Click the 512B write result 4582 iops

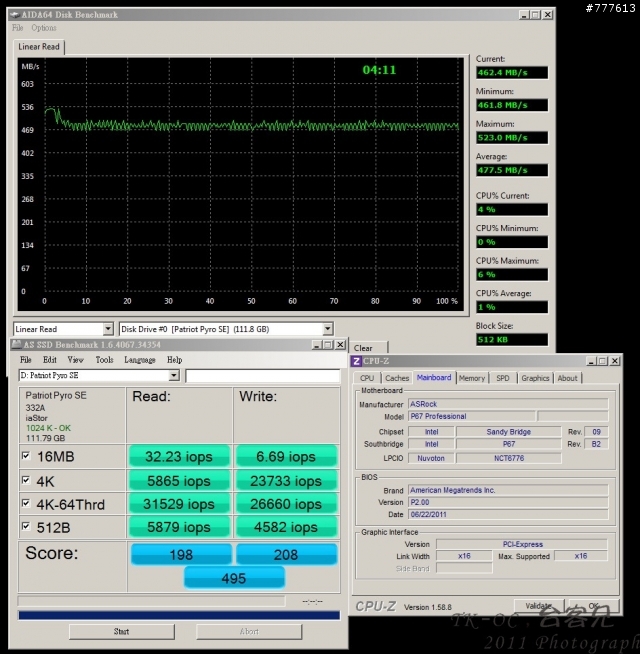coord(286,527)
